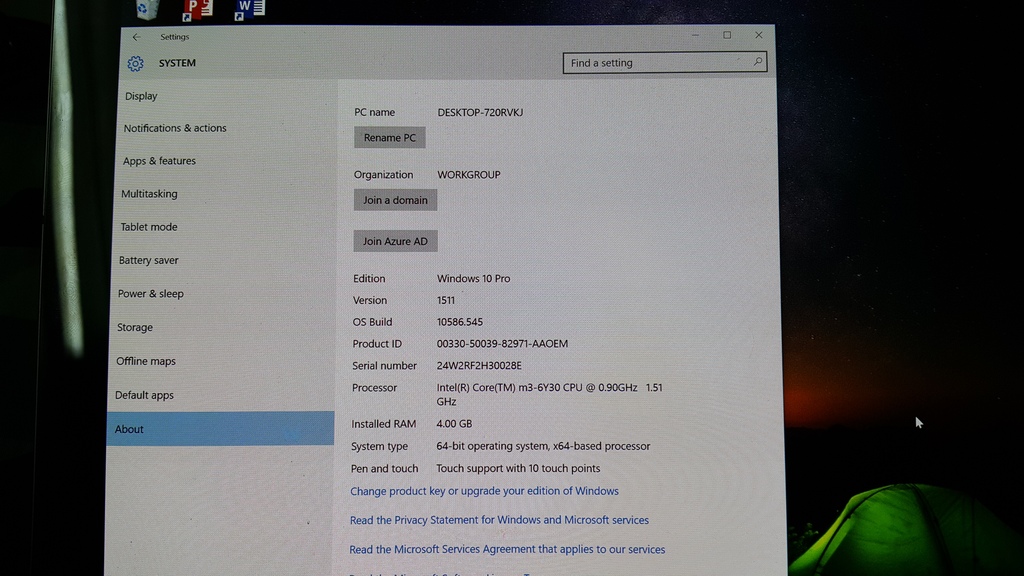Open the Change product key link

484,491
